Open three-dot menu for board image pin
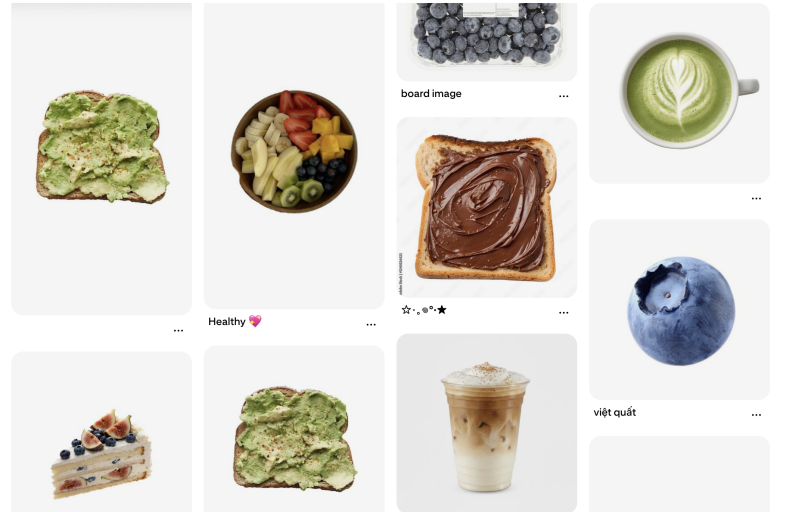799x512 pixels. click(564, 96)
